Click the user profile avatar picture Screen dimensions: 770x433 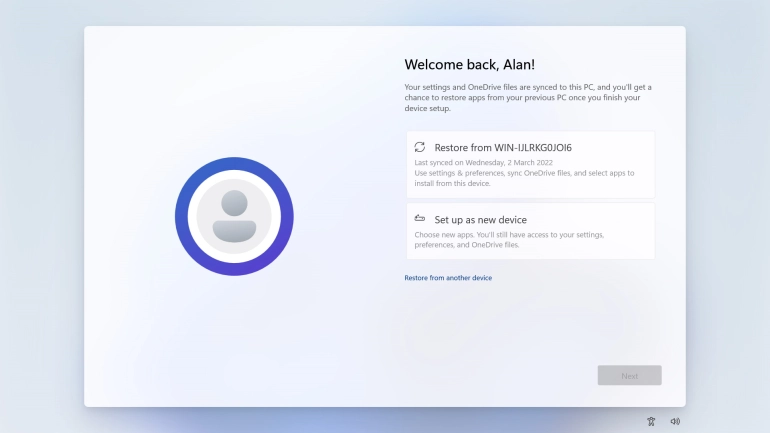pyautogui.click(x=234, y=216)
